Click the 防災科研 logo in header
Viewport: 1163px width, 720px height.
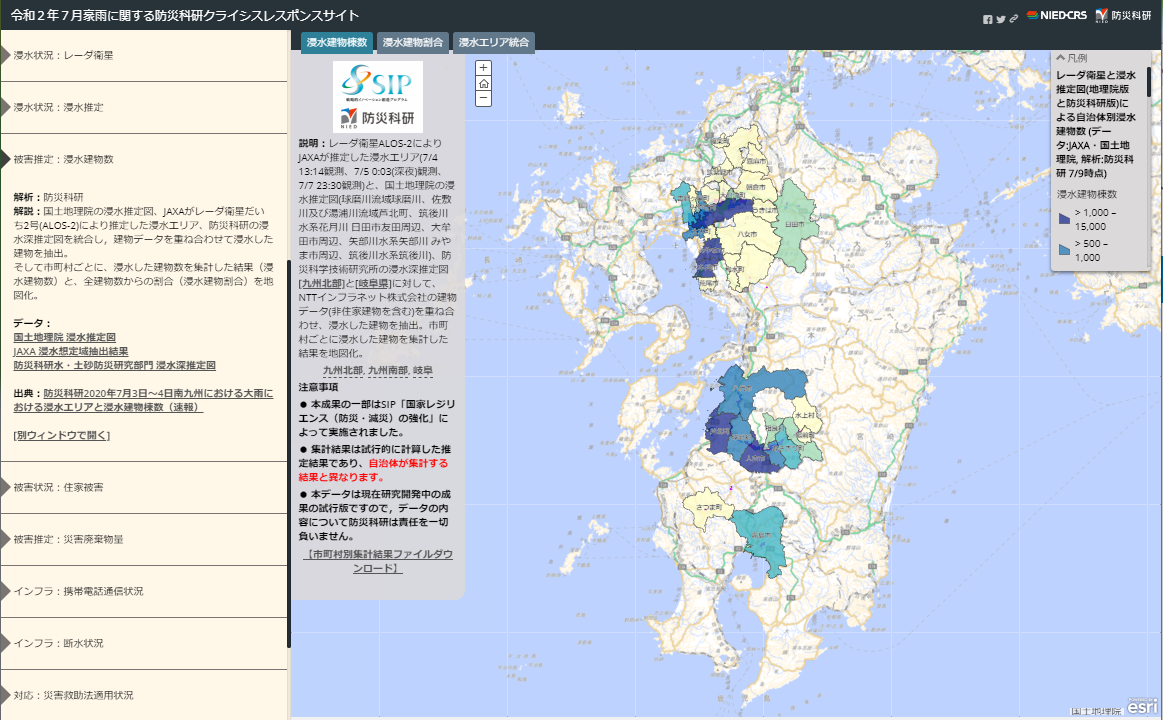coord(1124,16)
